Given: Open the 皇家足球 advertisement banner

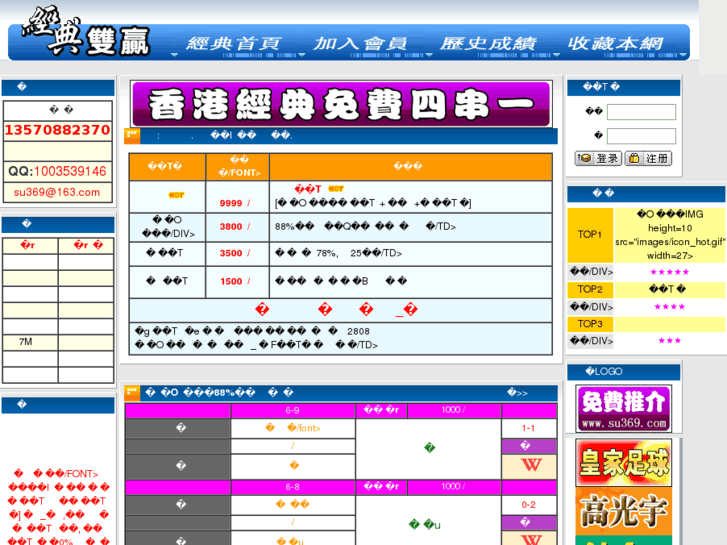Looking at the screenshot, I should point(624,462).
